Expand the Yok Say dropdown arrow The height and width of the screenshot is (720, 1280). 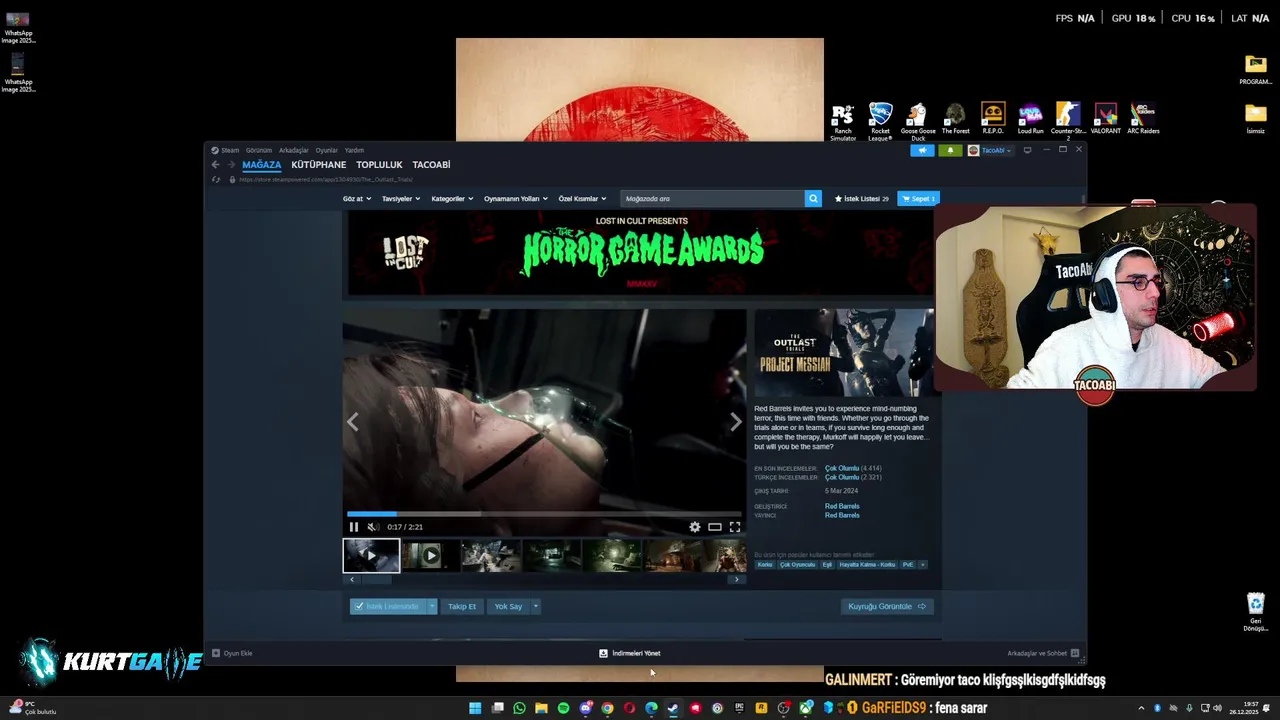coord(535,606)
